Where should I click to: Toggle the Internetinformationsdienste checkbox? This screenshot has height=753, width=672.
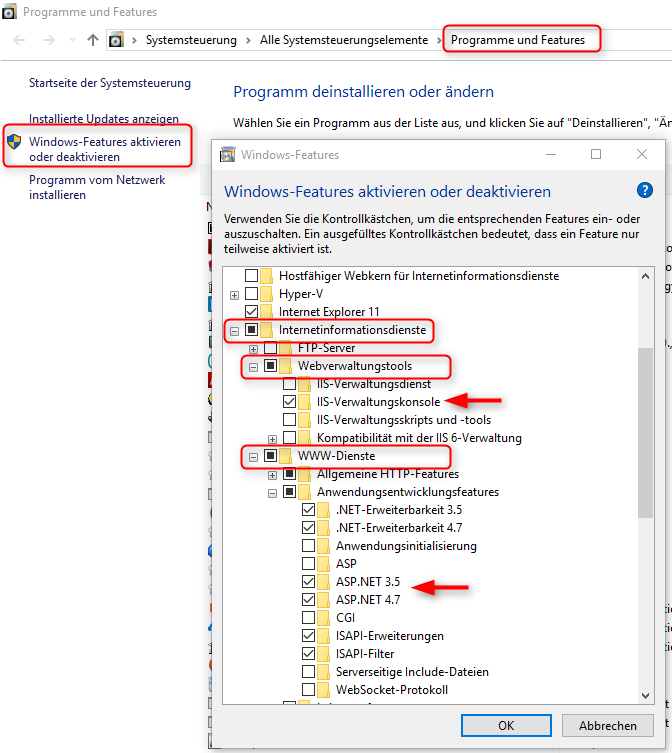click(x=251, y=329)
